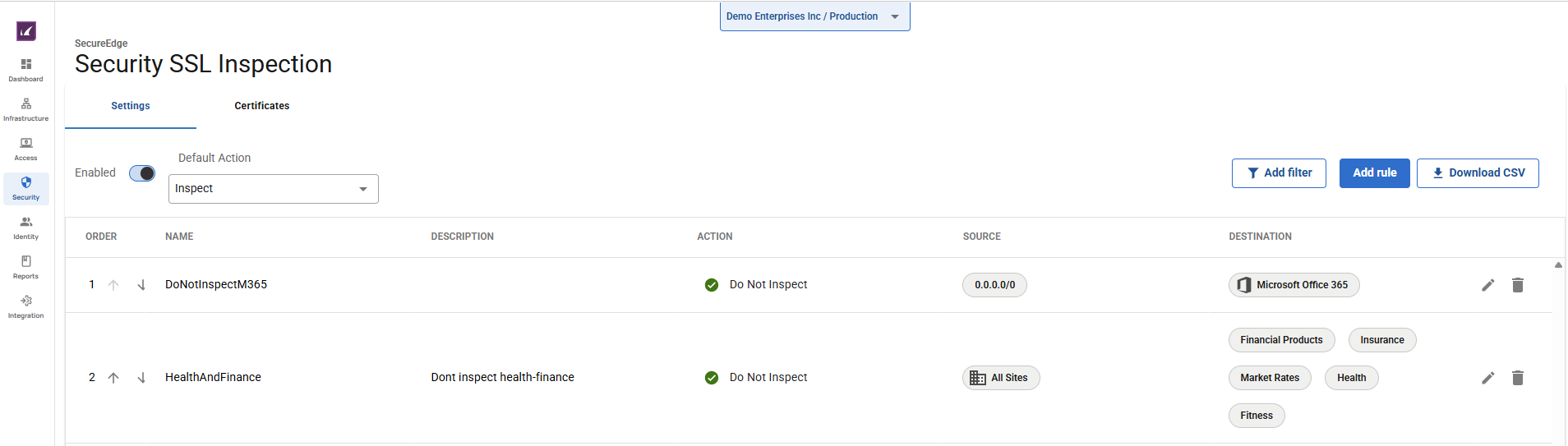The height and width of the screenshot is (446, 1568).
Task: Toggle the SSL Inspection Enabled switch
Action: [x=142, y=173]
